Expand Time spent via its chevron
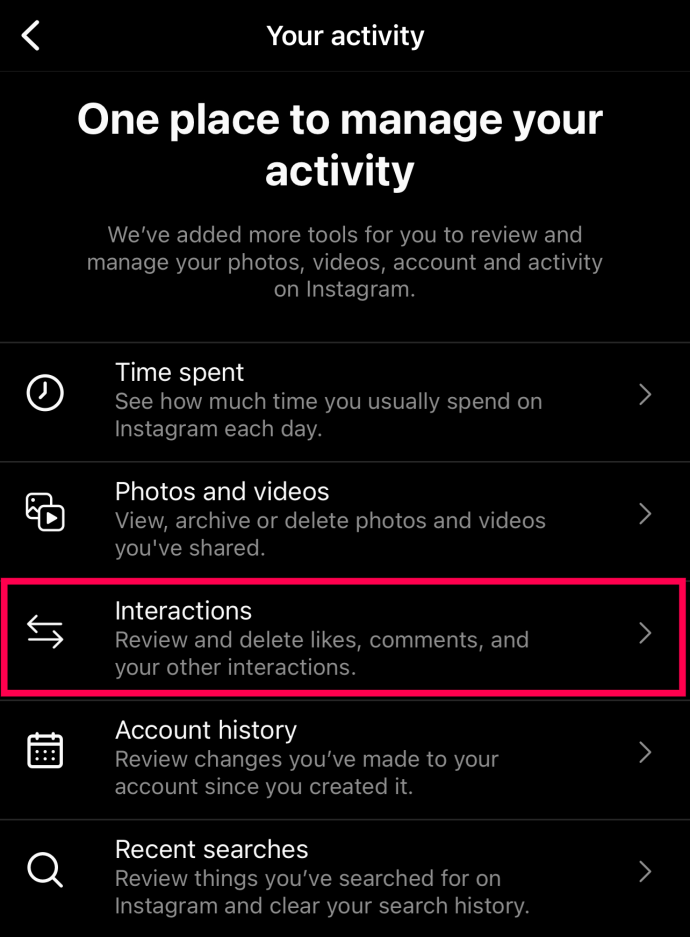Screen dimensions: 690x937 point(645,394)
